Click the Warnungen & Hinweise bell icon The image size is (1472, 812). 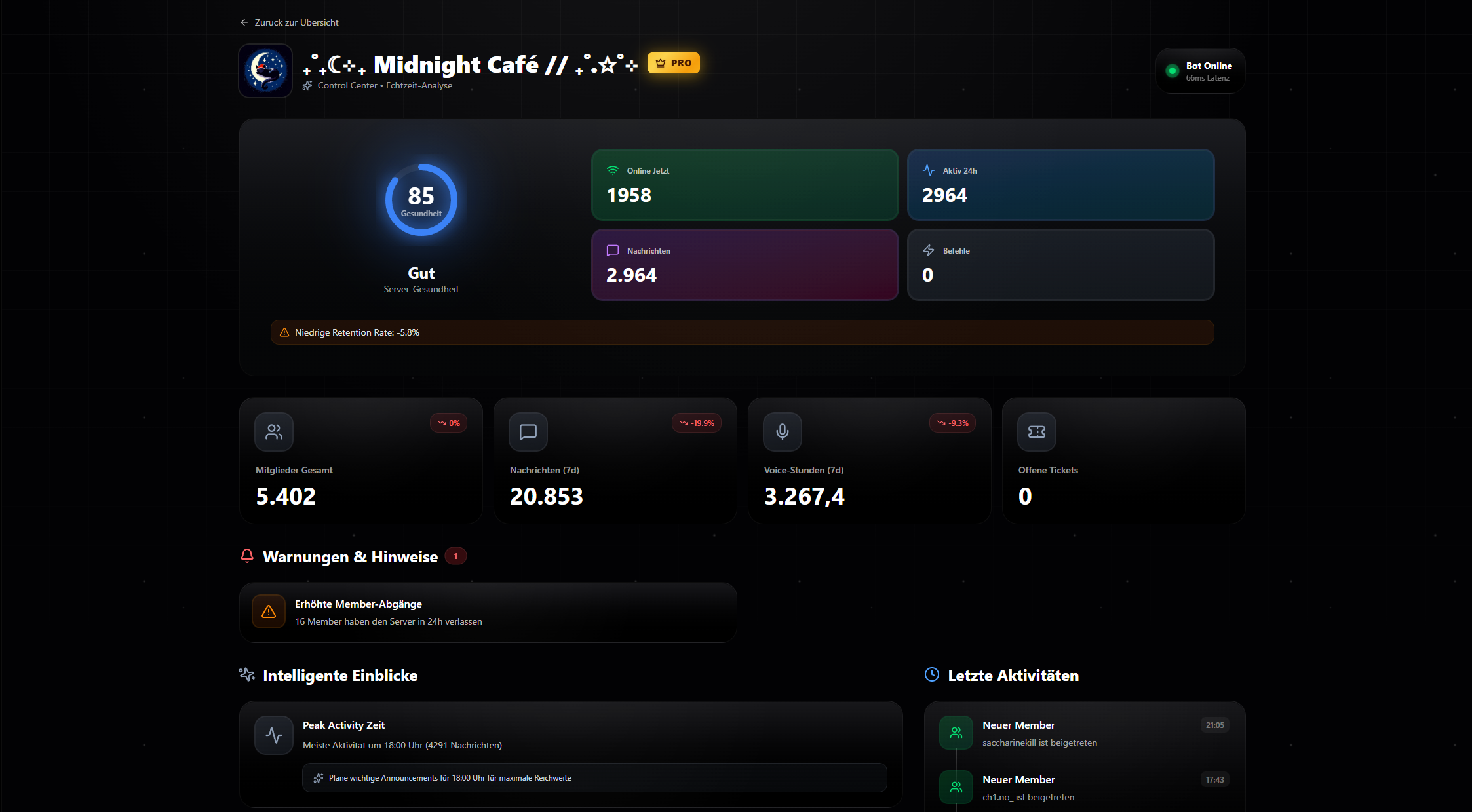247,556
